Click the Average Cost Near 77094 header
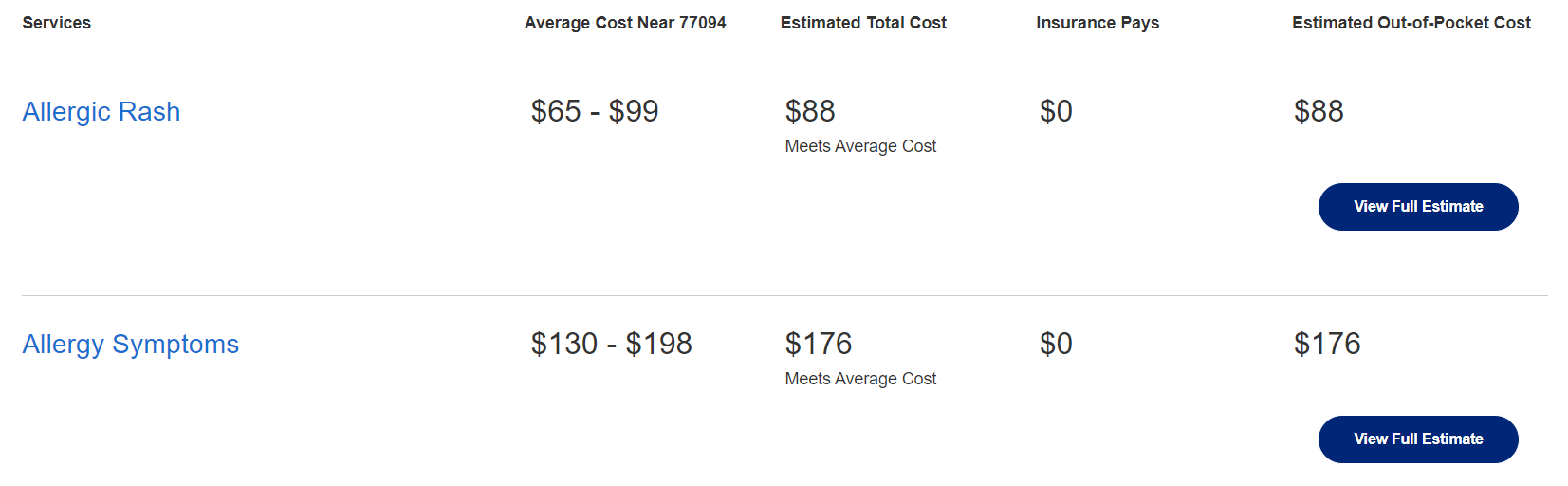The width and height of the screenshot is (1568, 486). 625,23
